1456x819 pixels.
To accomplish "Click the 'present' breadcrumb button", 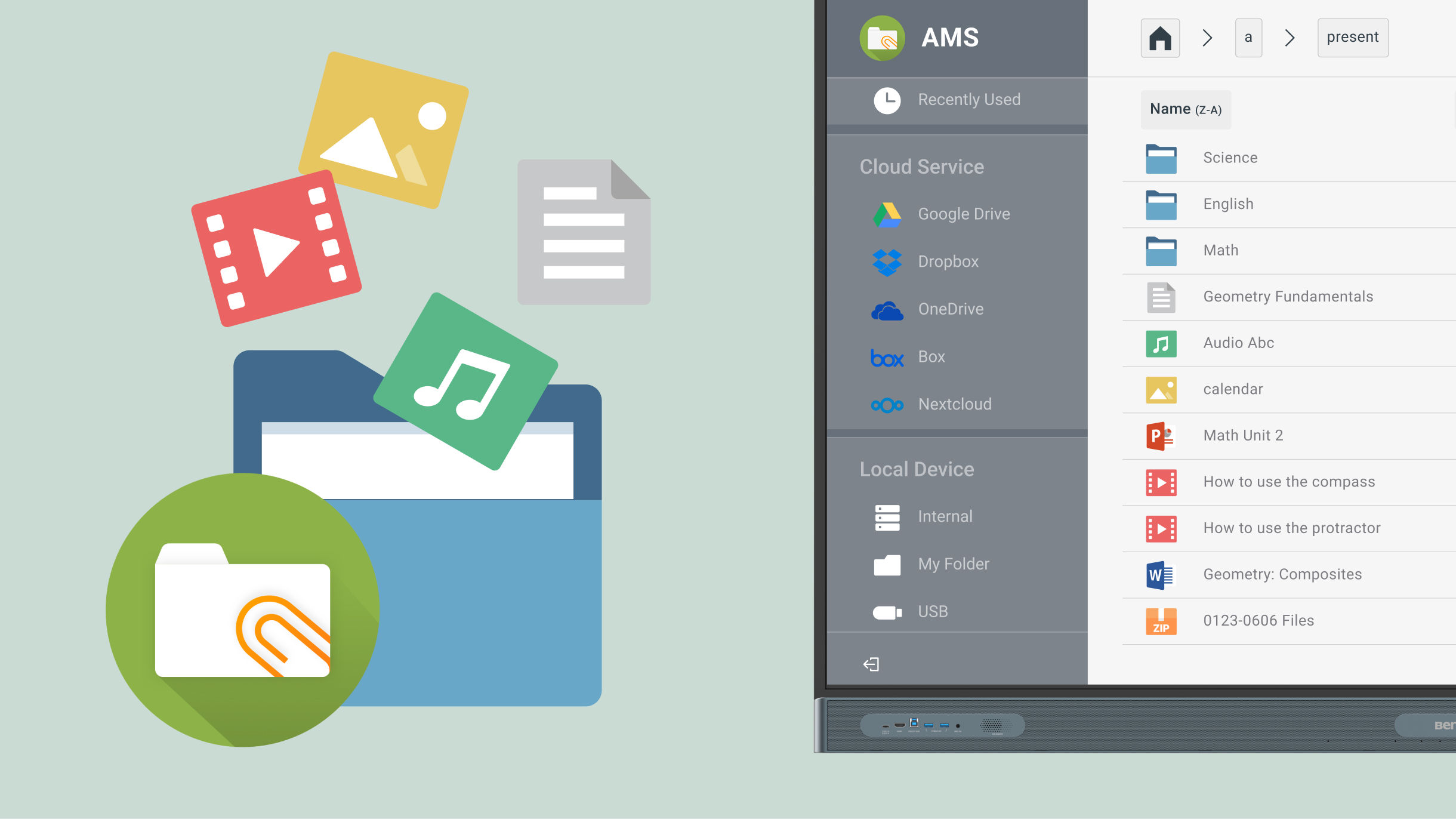I will tap(1352, 38).
